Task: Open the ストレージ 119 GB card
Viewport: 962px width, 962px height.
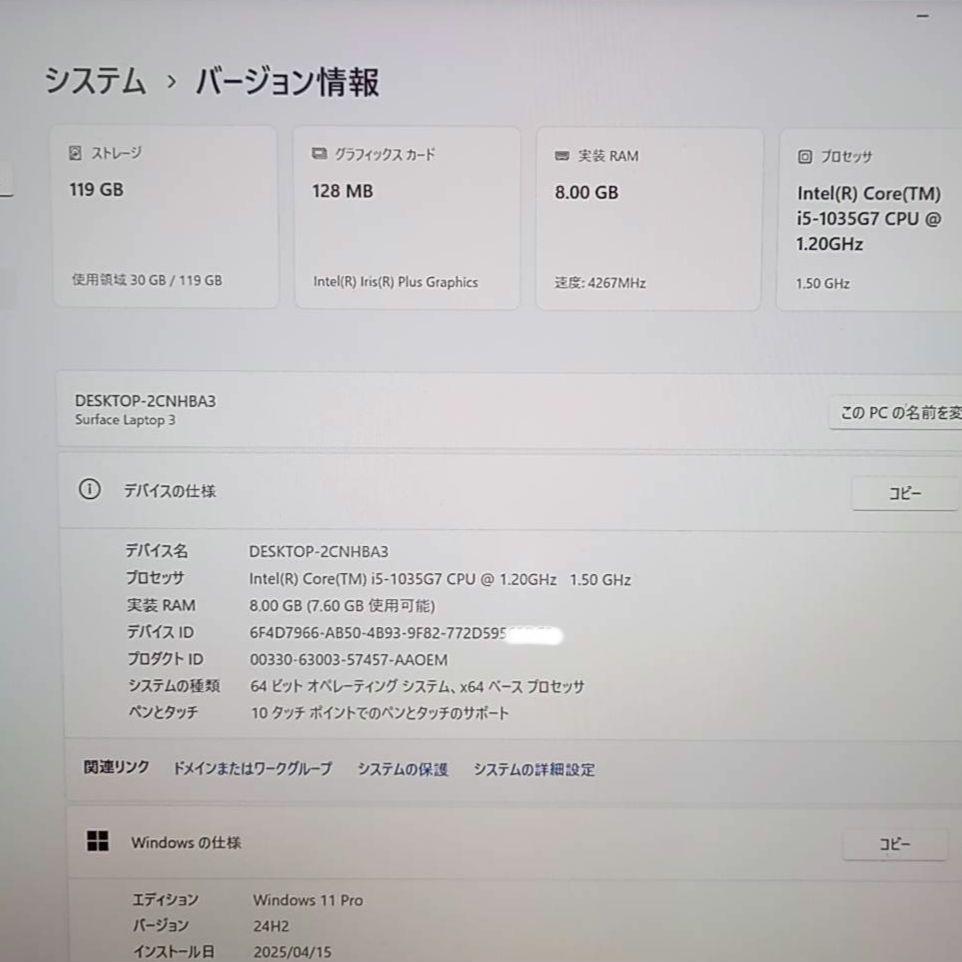Action: (165, 217)
